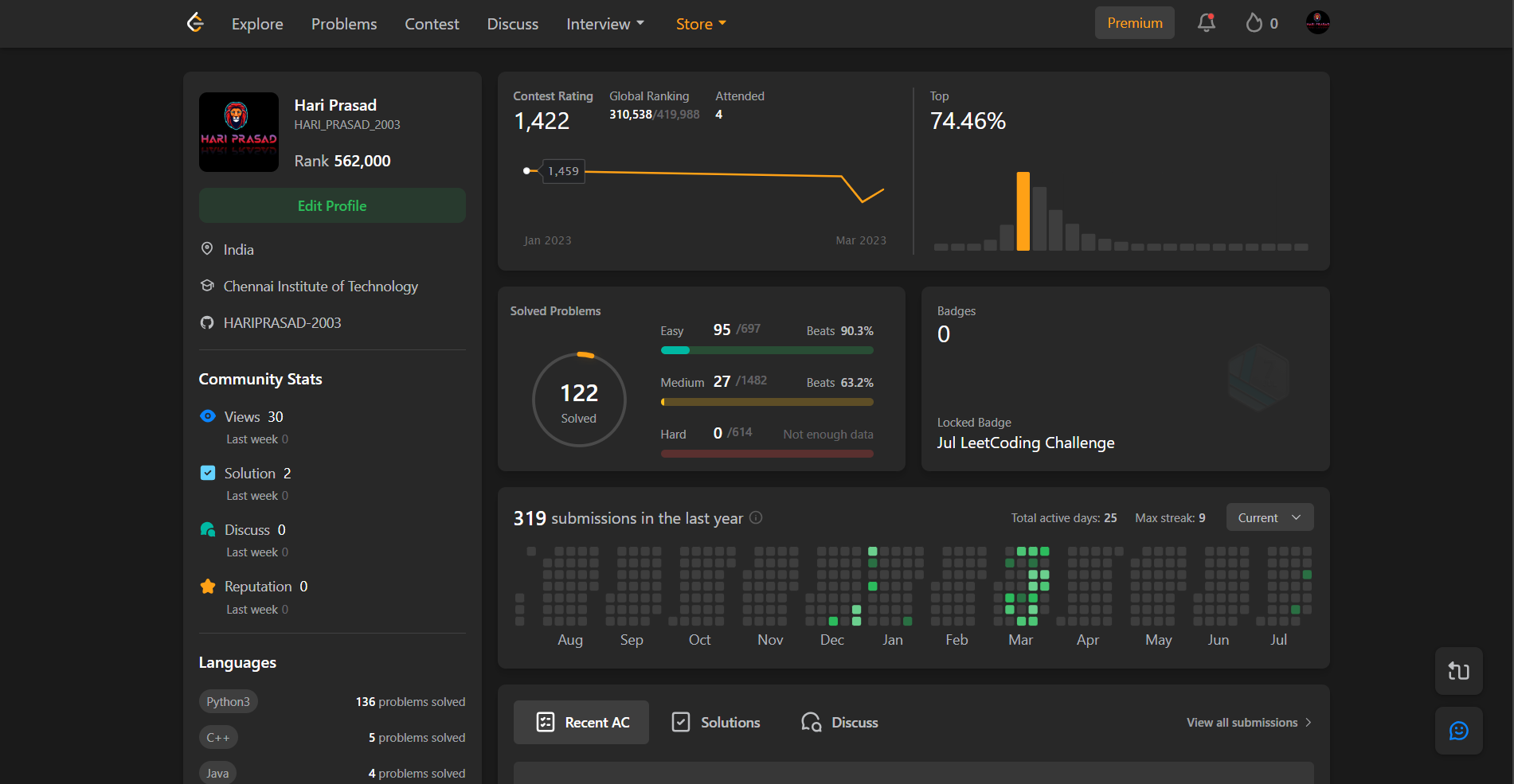Click the Solutions tab checkbox icon
Image resolution: width=1514 pixels, height=784 pixels.
coord(681,722)
